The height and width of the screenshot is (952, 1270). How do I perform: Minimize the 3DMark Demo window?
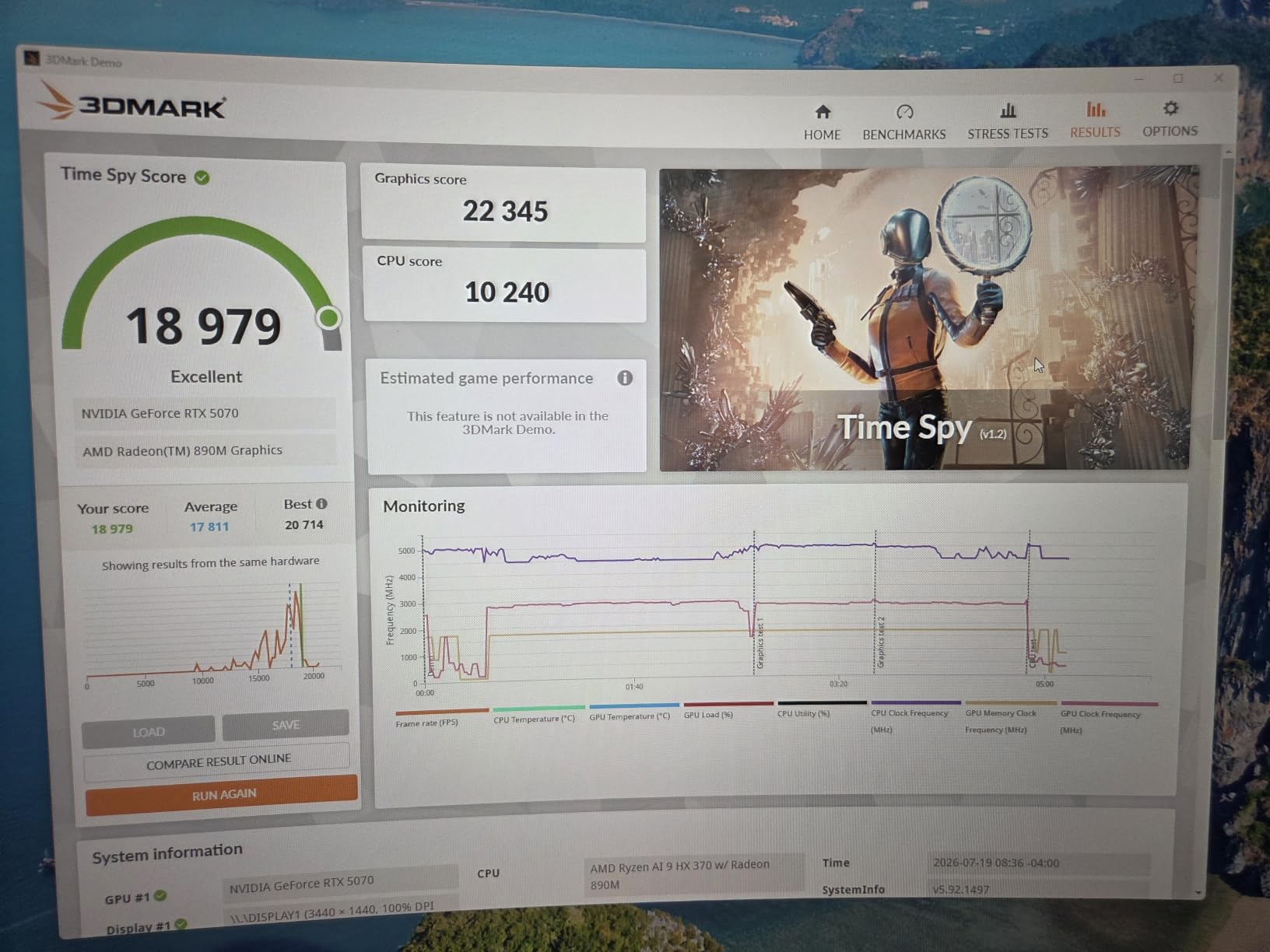1138,79
